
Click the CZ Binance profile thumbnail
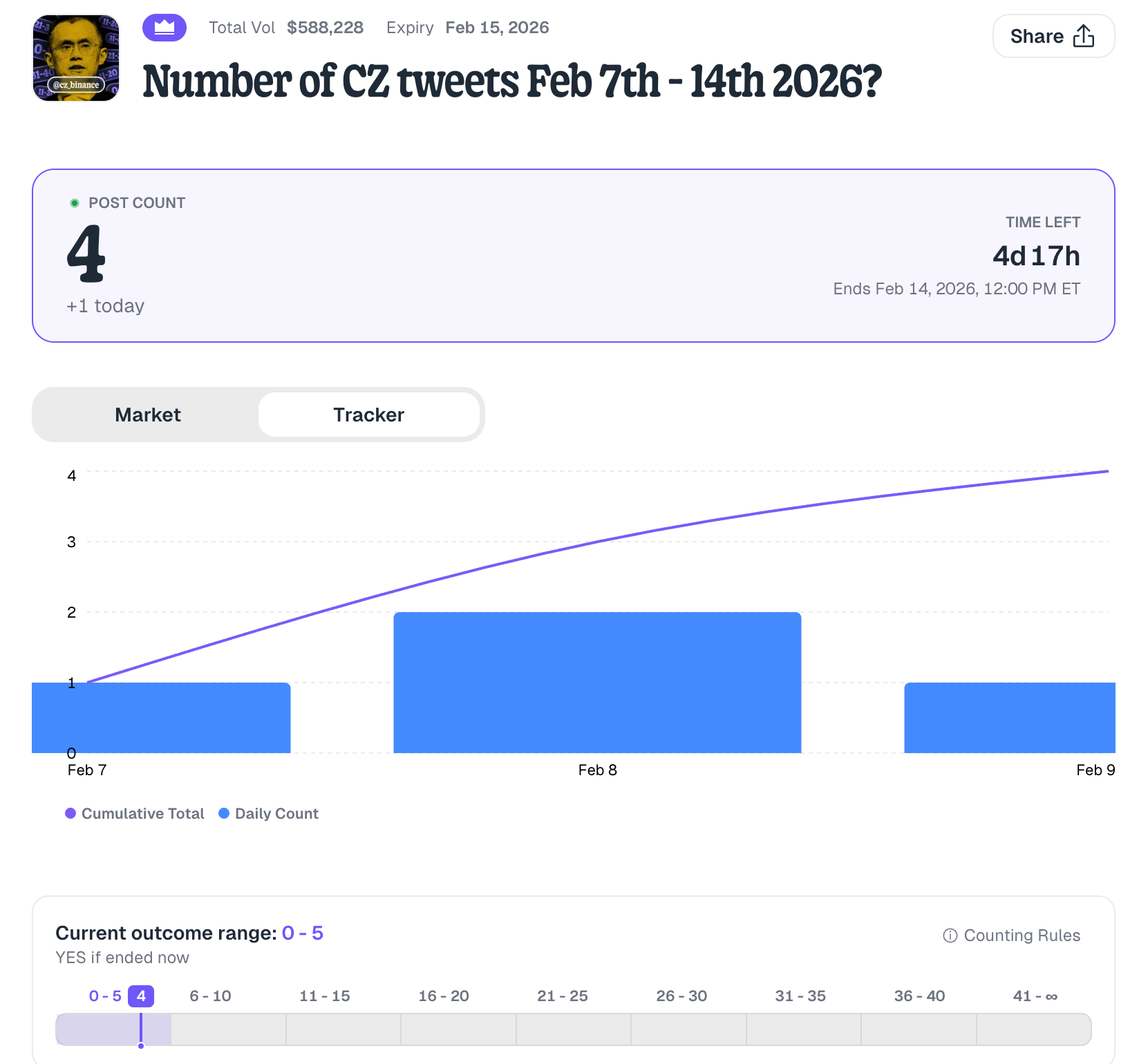tap(76, 58)
